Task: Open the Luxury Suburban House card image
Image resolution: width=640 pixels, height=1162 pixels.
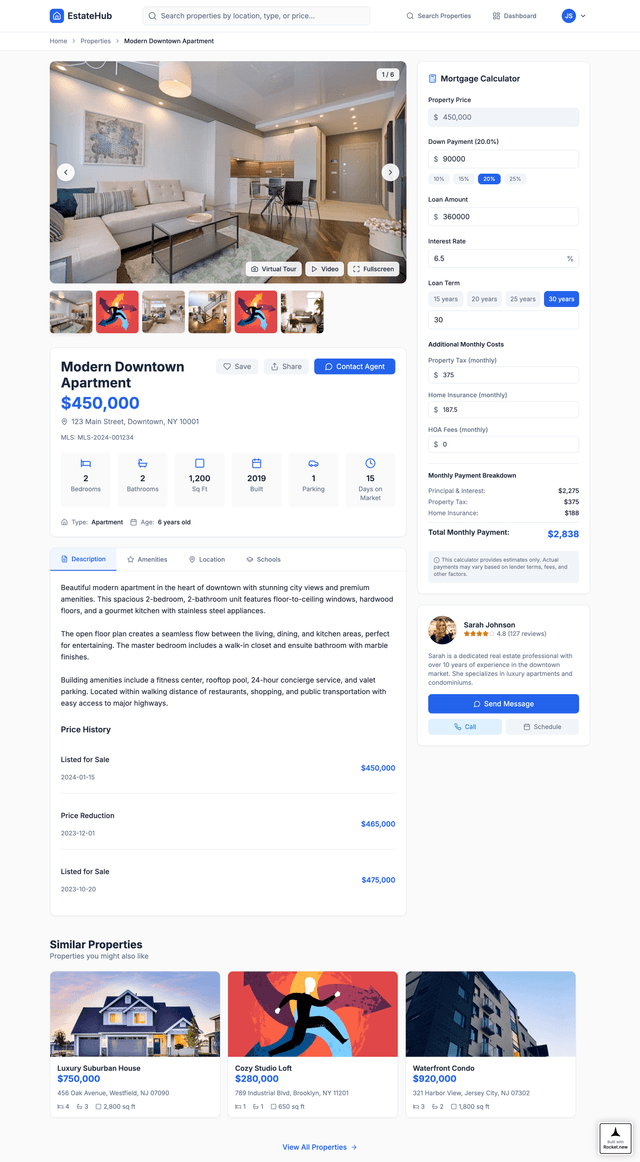Action: pos(135,1014)
